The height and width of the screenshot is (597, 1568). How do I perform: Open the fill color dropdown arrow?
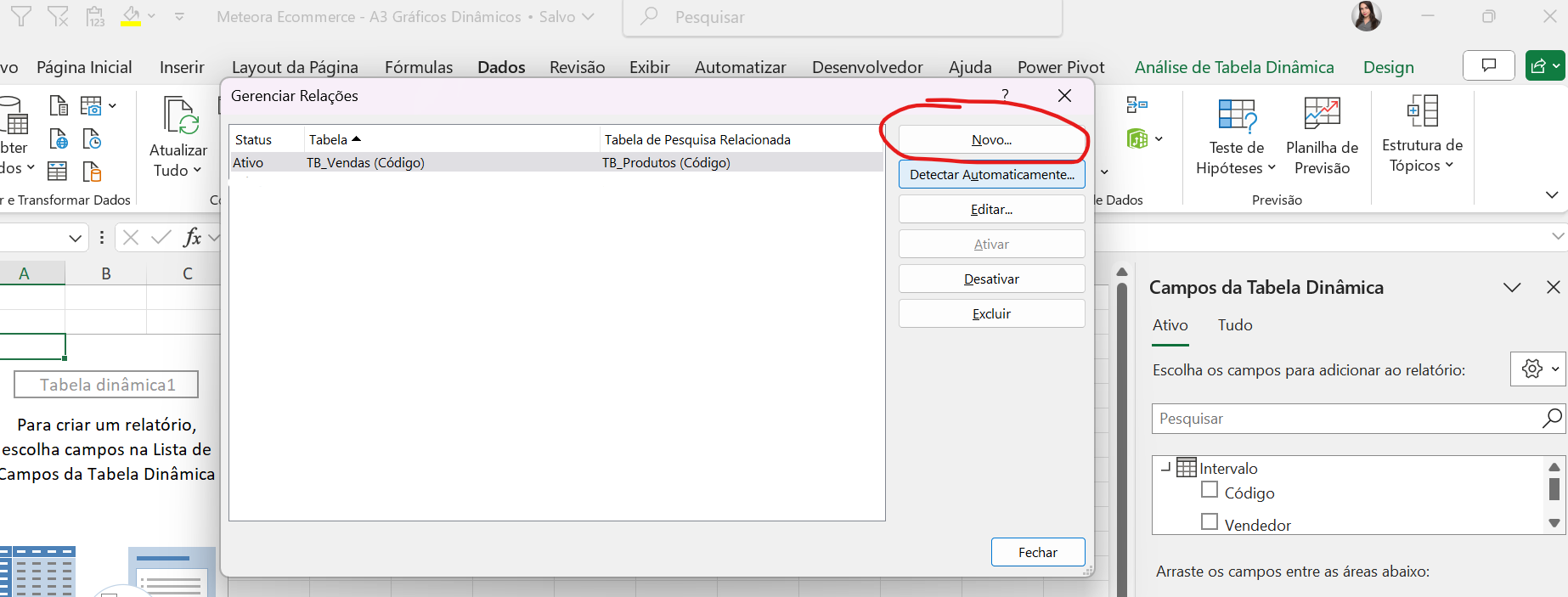pyautogui.click(x=152, y=16)
